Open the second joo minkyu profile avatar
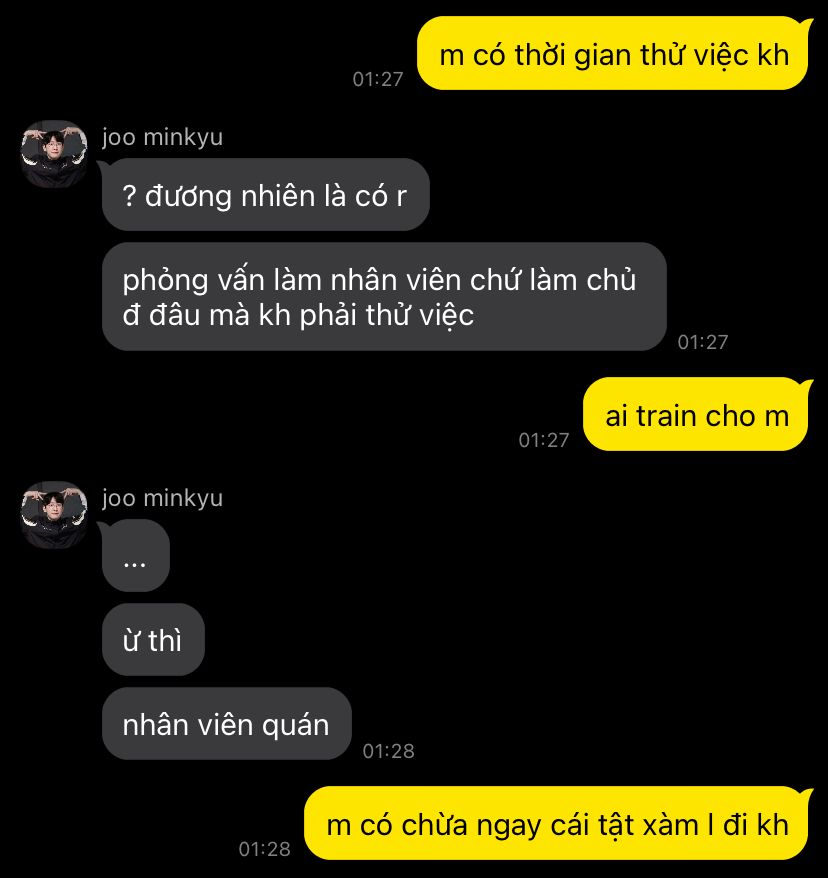The height and width of the screenshot is (878, 828). pos(54,514)
